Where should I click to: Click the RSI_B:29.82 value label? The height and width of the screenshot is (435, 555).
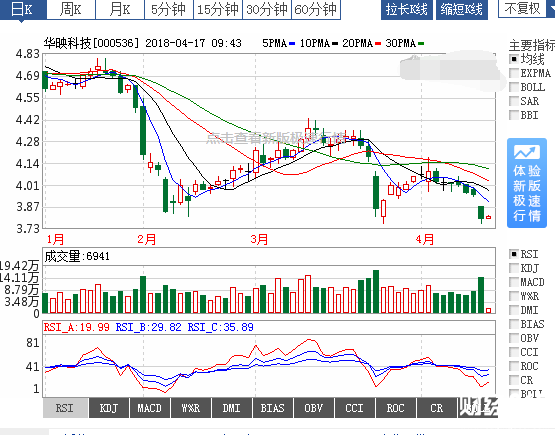coord(149,327)
